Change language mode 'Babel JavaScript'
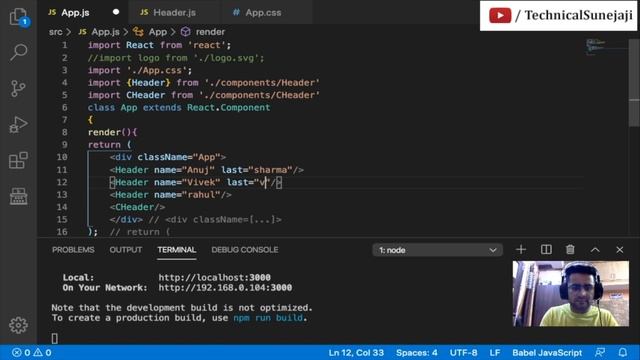This screenshot has width=640, height=360. click(547, 352)
